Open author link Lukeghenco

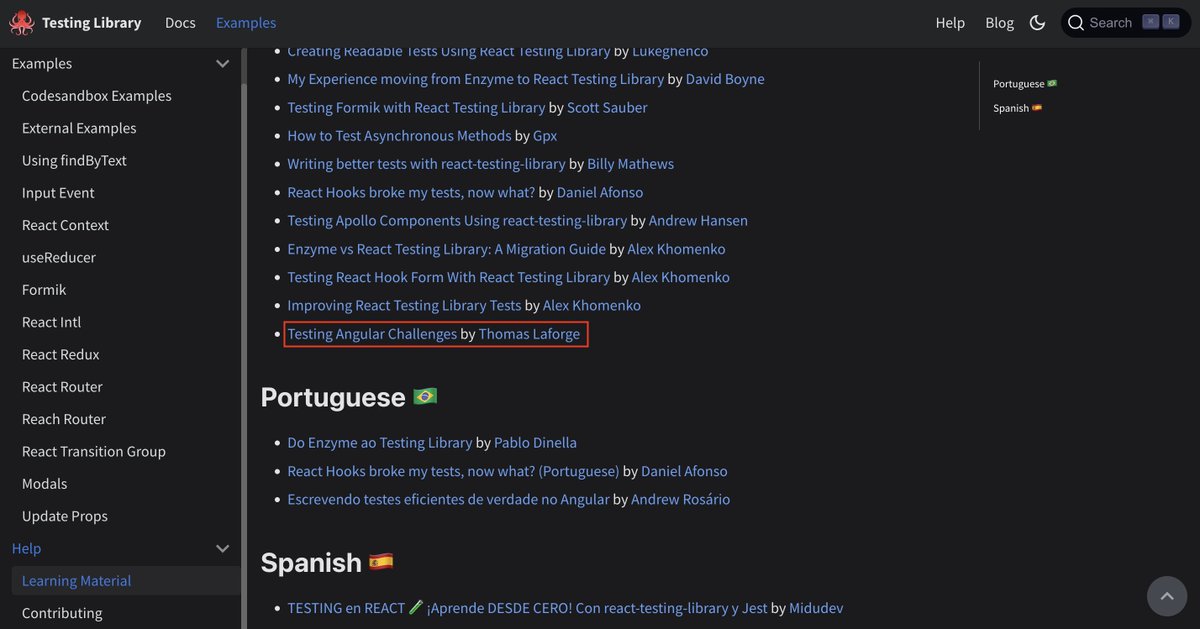pyautogui.click(x=670, y=51)
